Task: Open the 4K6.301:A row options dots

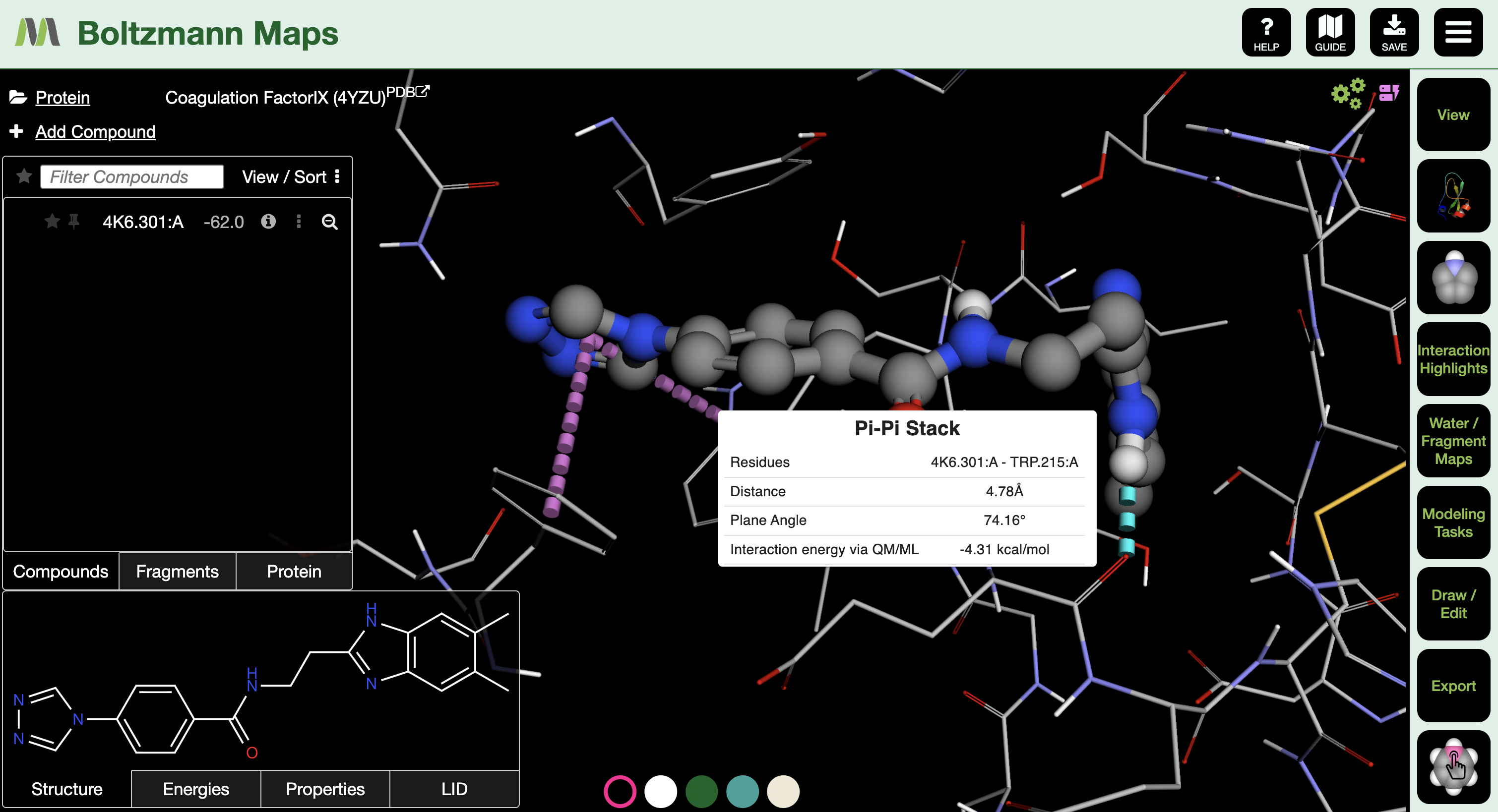Action: pyautogui.click(x=299, y=222)
